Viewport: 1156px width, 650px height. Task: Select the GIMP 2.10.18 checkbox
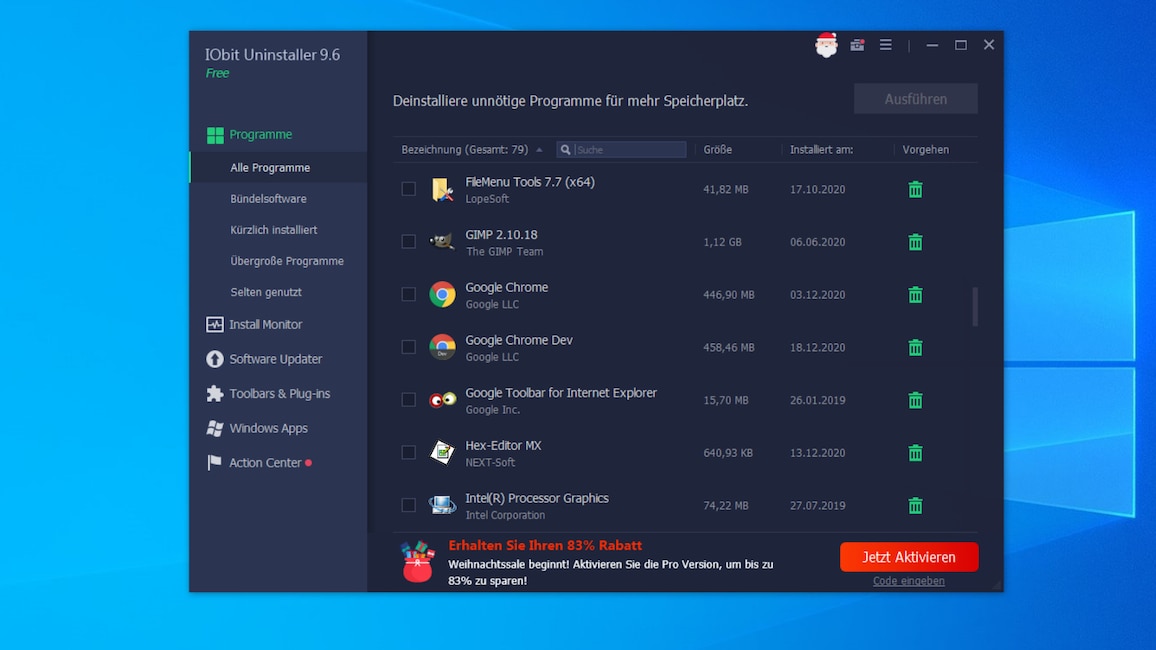[408, 242]
